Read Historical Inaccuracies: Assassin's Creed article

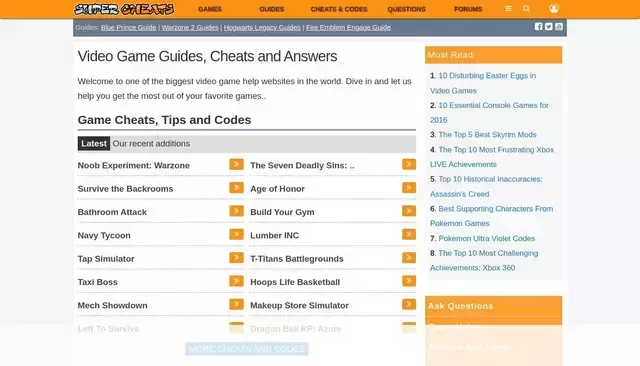(x=486, y=186)
